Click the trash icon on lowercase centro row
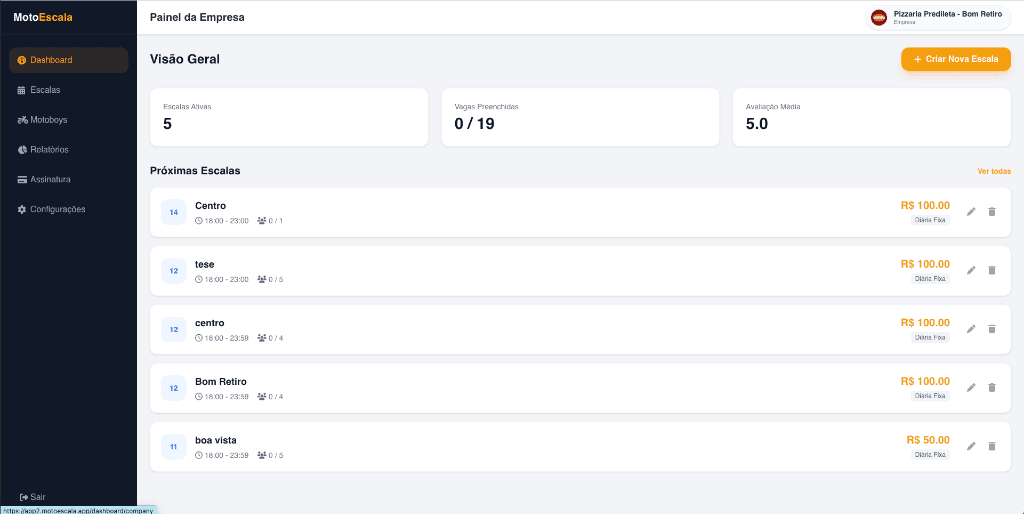1024x514 pixels. [x=992, y=329]
